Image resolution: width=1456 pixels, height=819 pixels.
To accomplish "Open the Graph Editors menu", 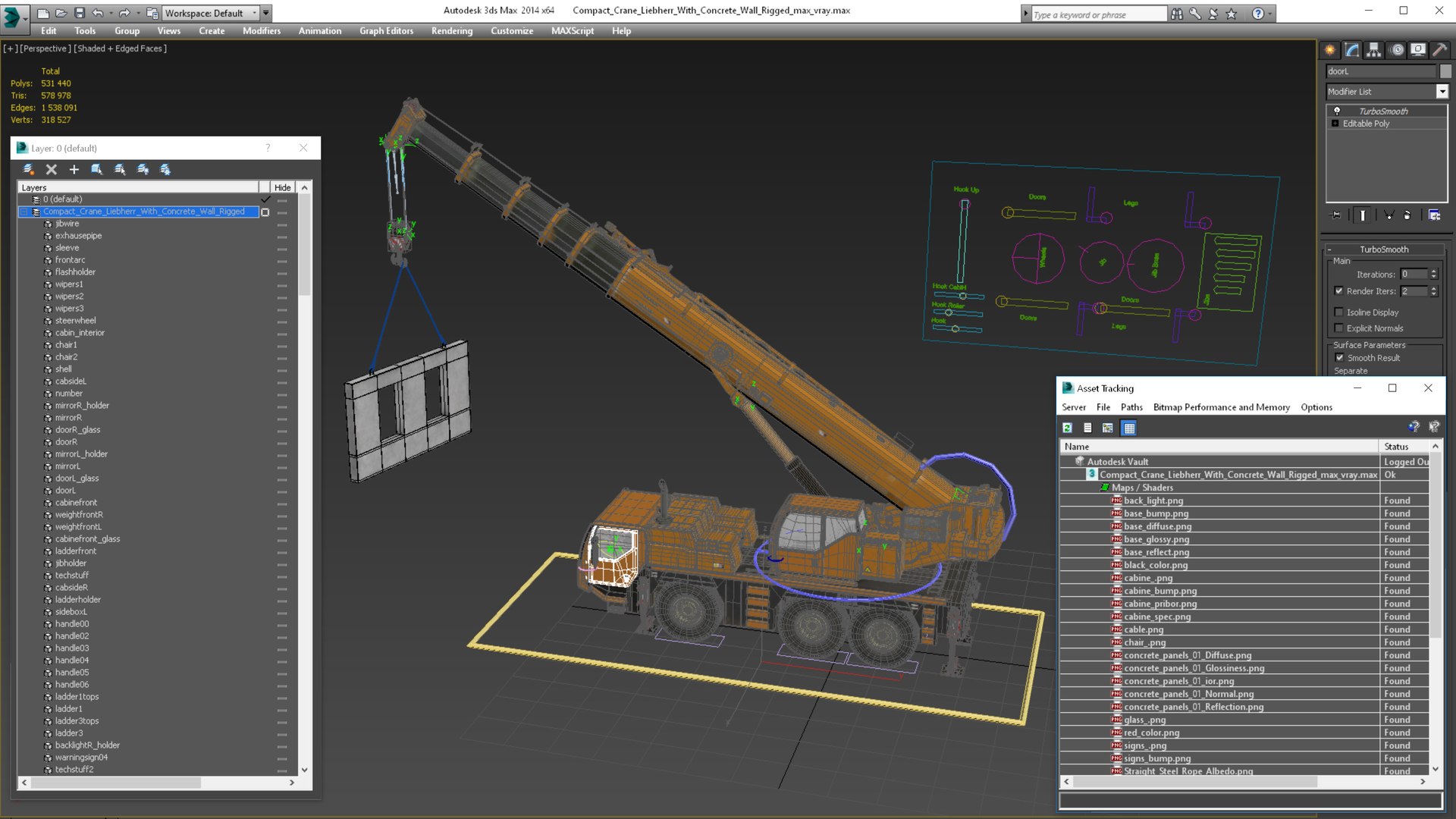I will (386, 31).
